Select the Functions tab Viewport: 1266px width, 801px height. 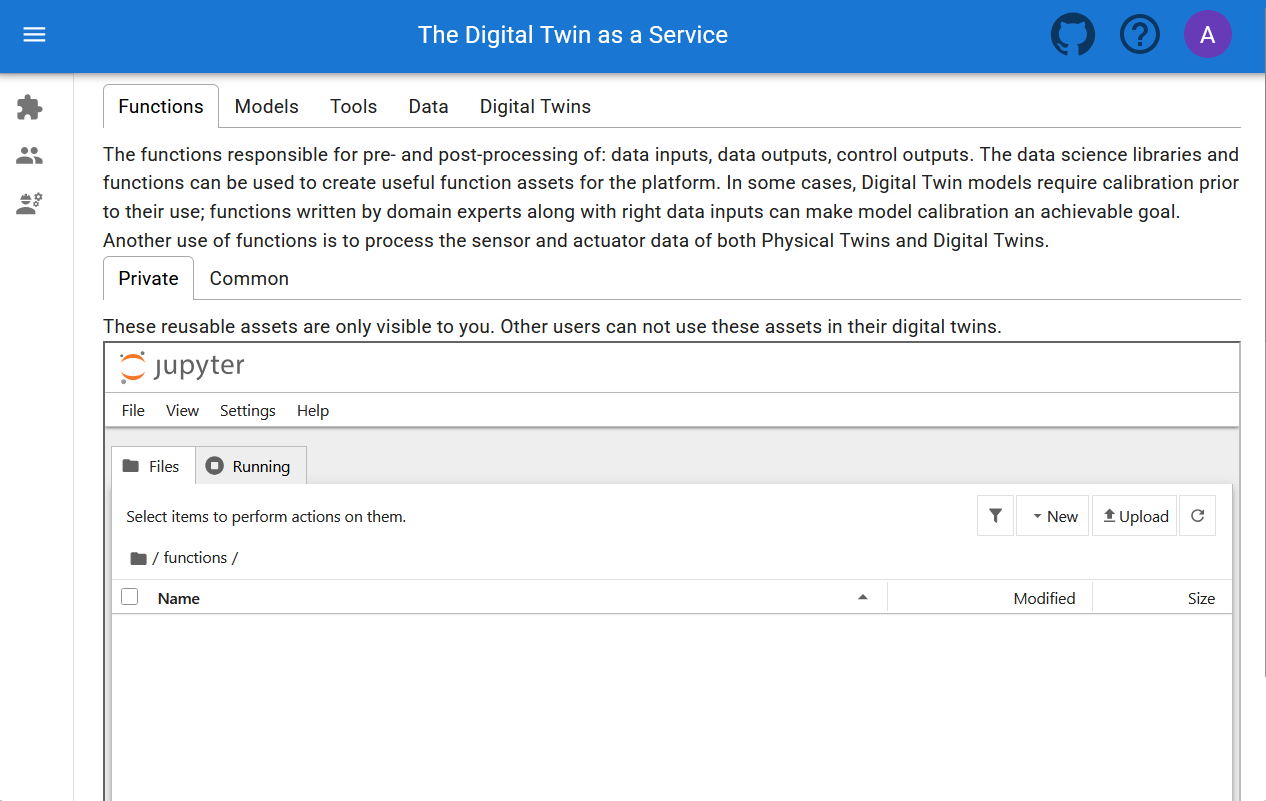[x=161, y=106]
